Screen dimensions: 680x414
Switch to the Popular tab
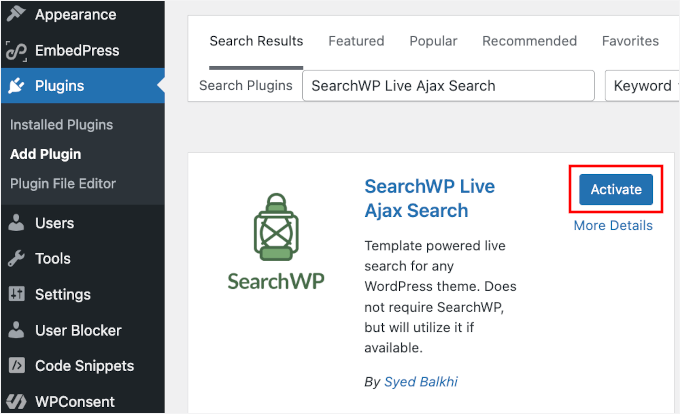pyautogui.click(x=433, y=41)
